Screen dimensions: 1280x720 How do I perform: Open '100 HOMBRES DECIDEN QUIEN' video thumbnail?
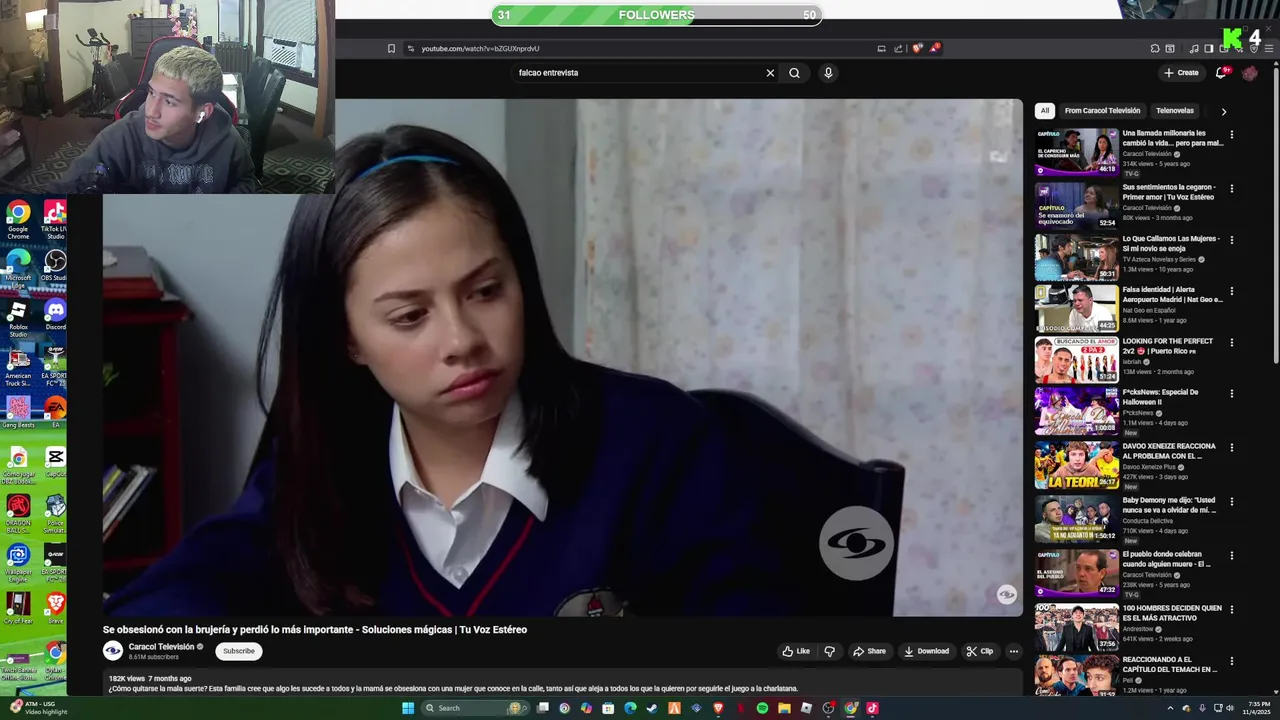(x=1076, y=627)
